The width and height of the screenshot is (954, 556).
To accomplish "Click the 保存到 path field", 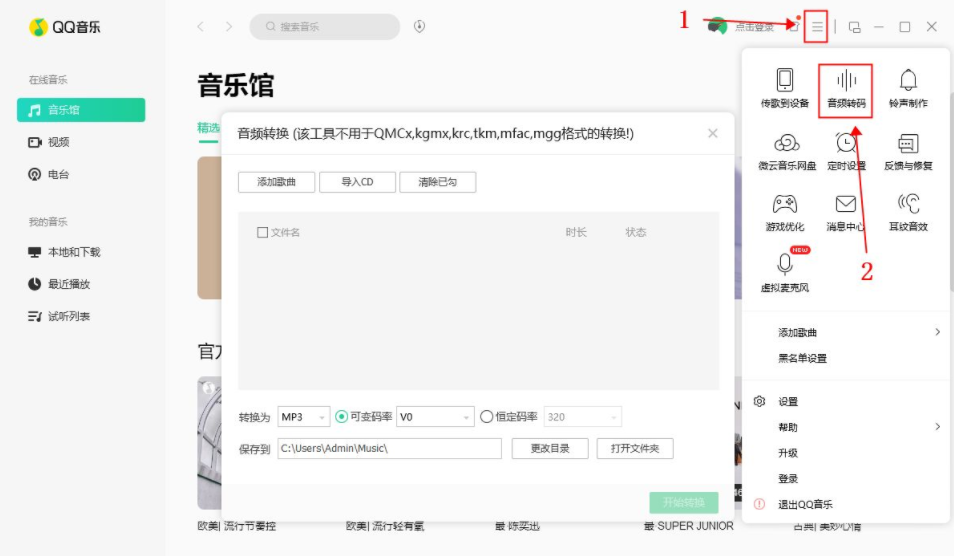I will 389,448.
